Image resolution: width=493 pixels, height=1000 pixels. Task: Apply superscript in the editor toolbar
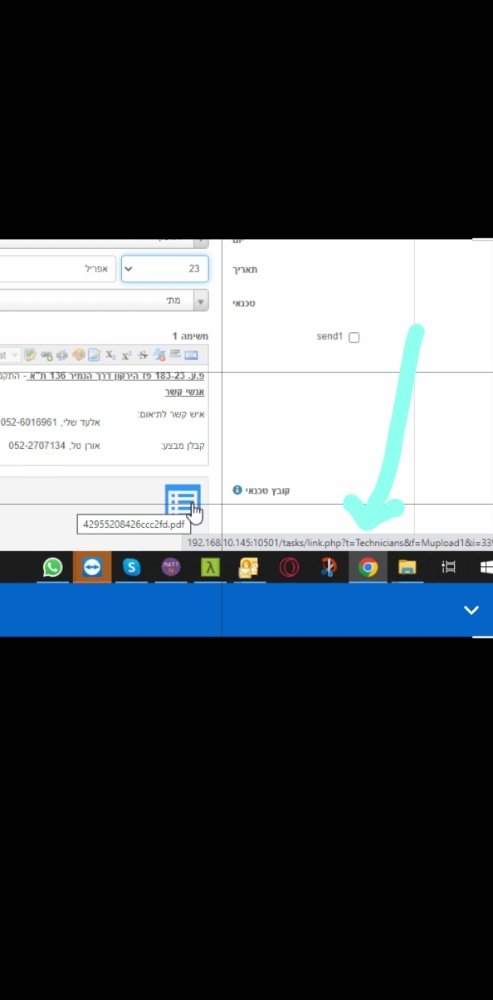127,355
